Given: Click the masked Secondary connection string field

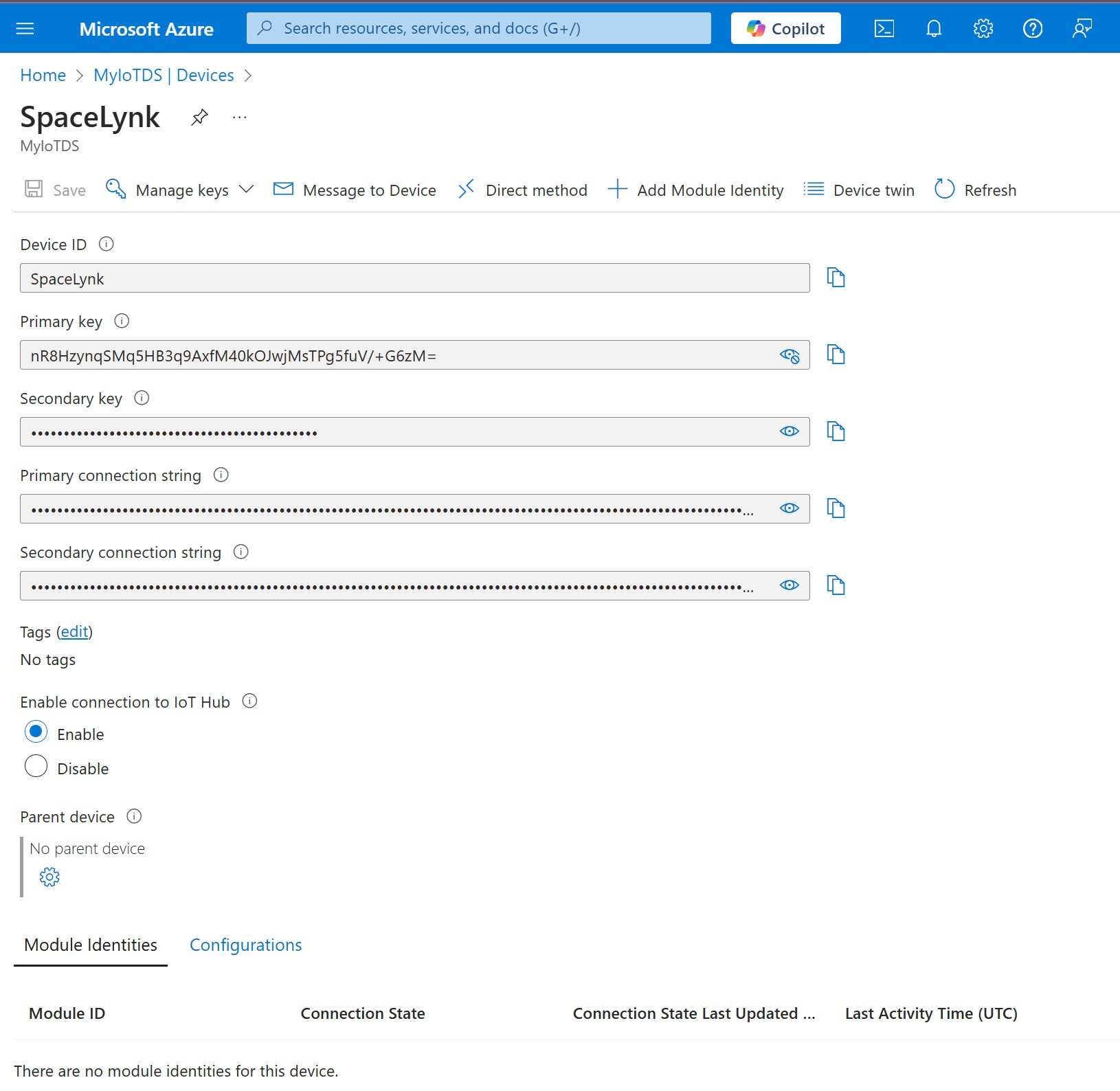Looking at the screenshot, I should point(415,586).
